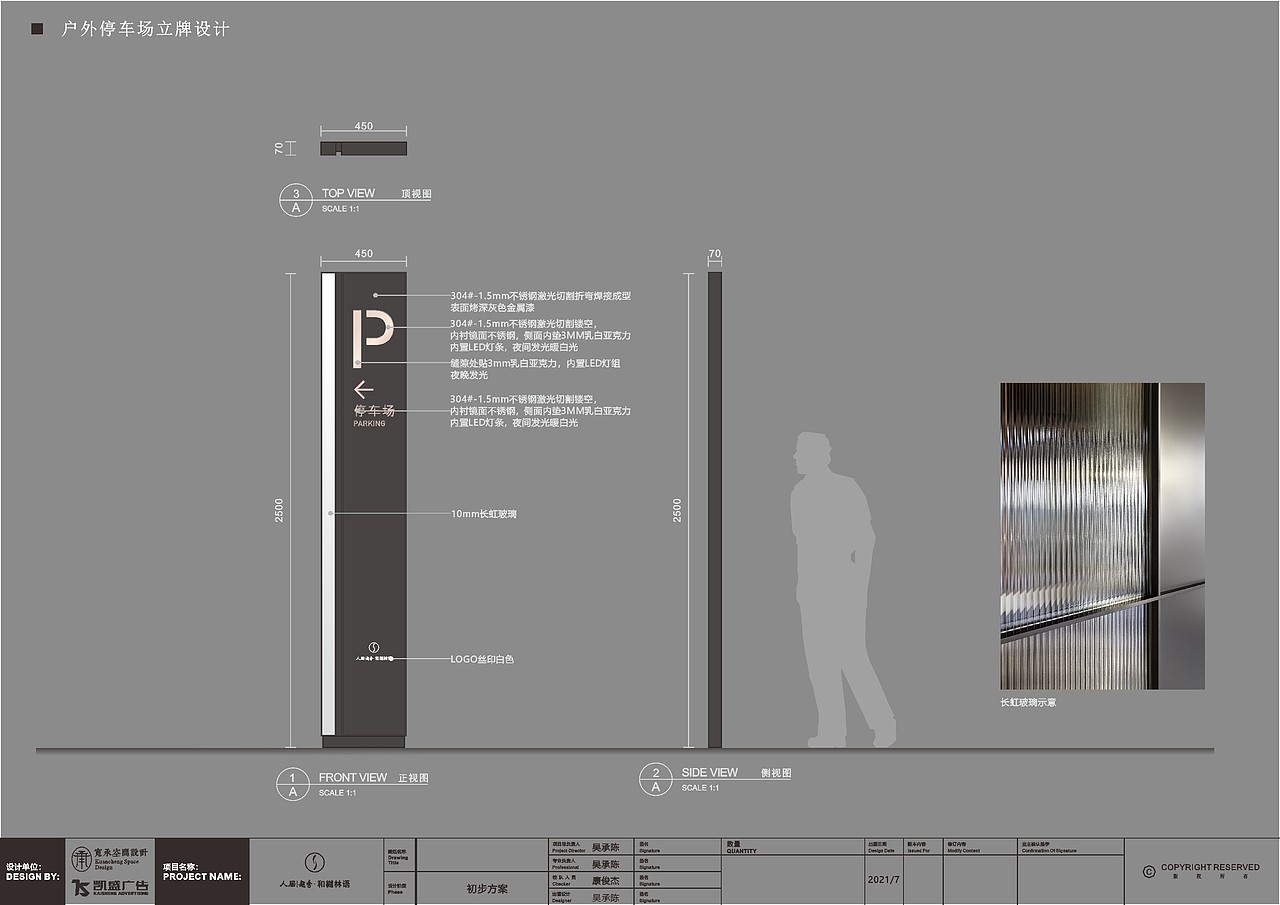Click the 长虹玻璃示意 caption
Screen dimensions: 1280x905
point(1028,703)
